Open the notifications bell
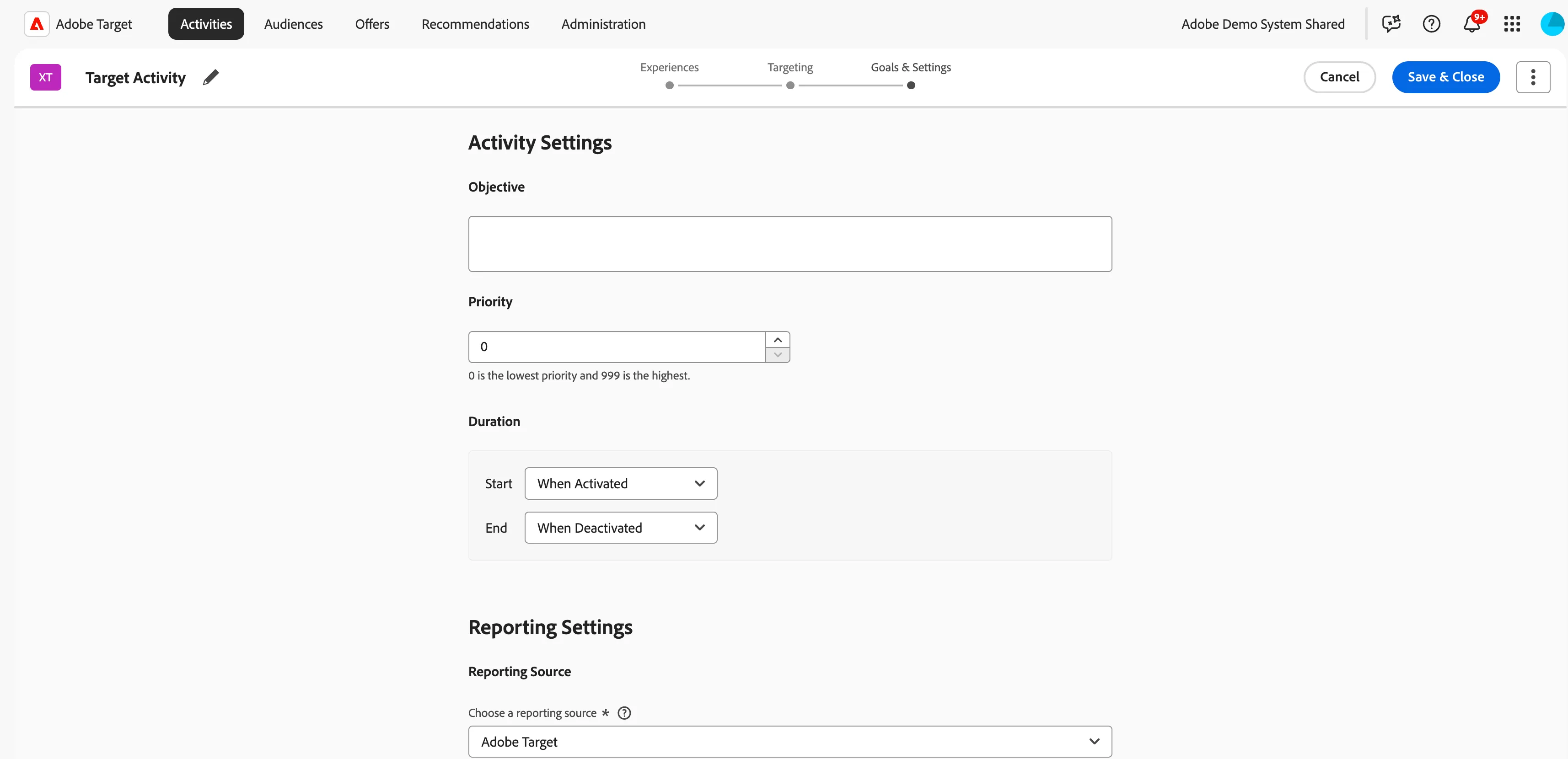The image size is (1568, 759). [x=1472, y=24]
